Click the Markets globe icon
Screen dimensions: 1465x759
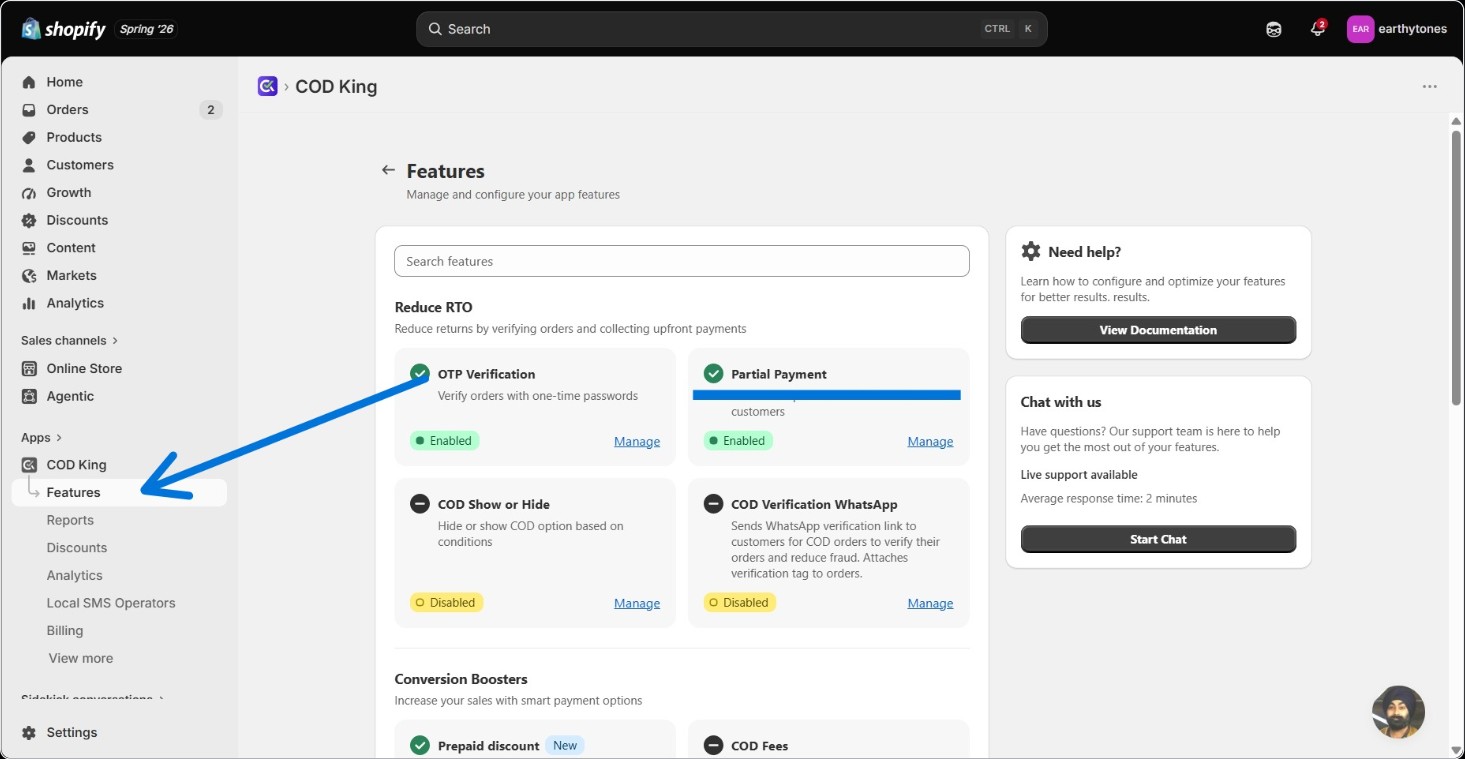tap(29, 275)
